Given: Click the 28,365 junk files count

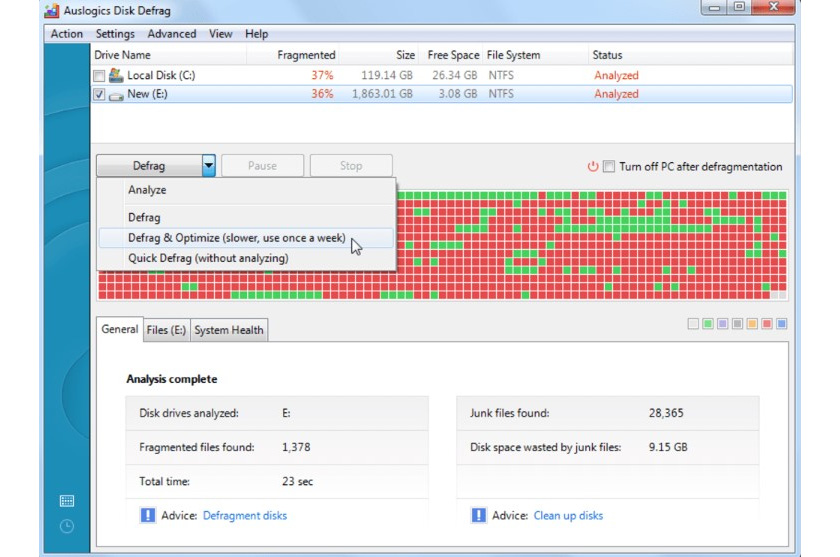Looking at the screenshot, I should pyautogui.click(x=666, y=413).
